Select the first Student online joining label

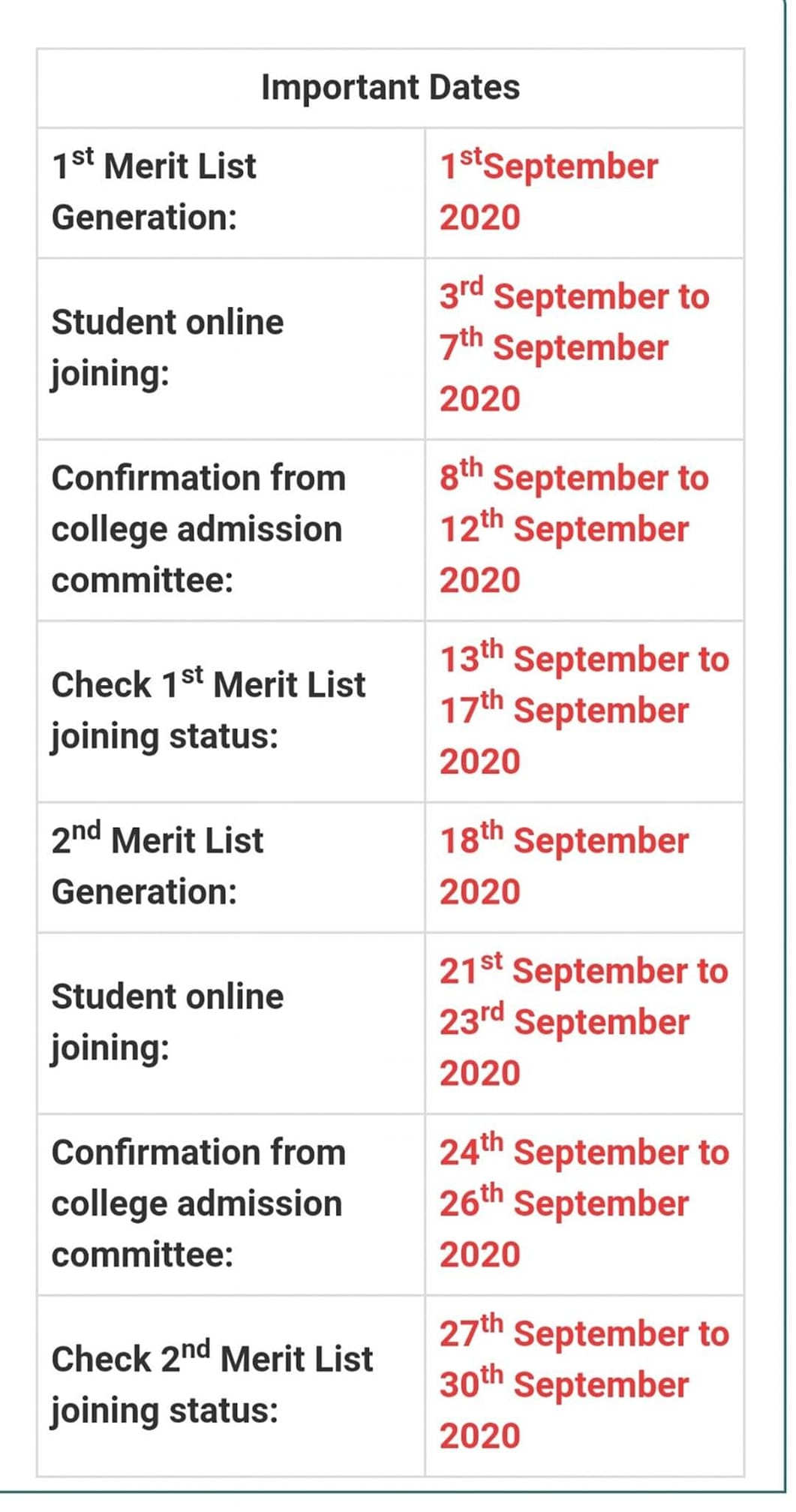click(167, 348)
